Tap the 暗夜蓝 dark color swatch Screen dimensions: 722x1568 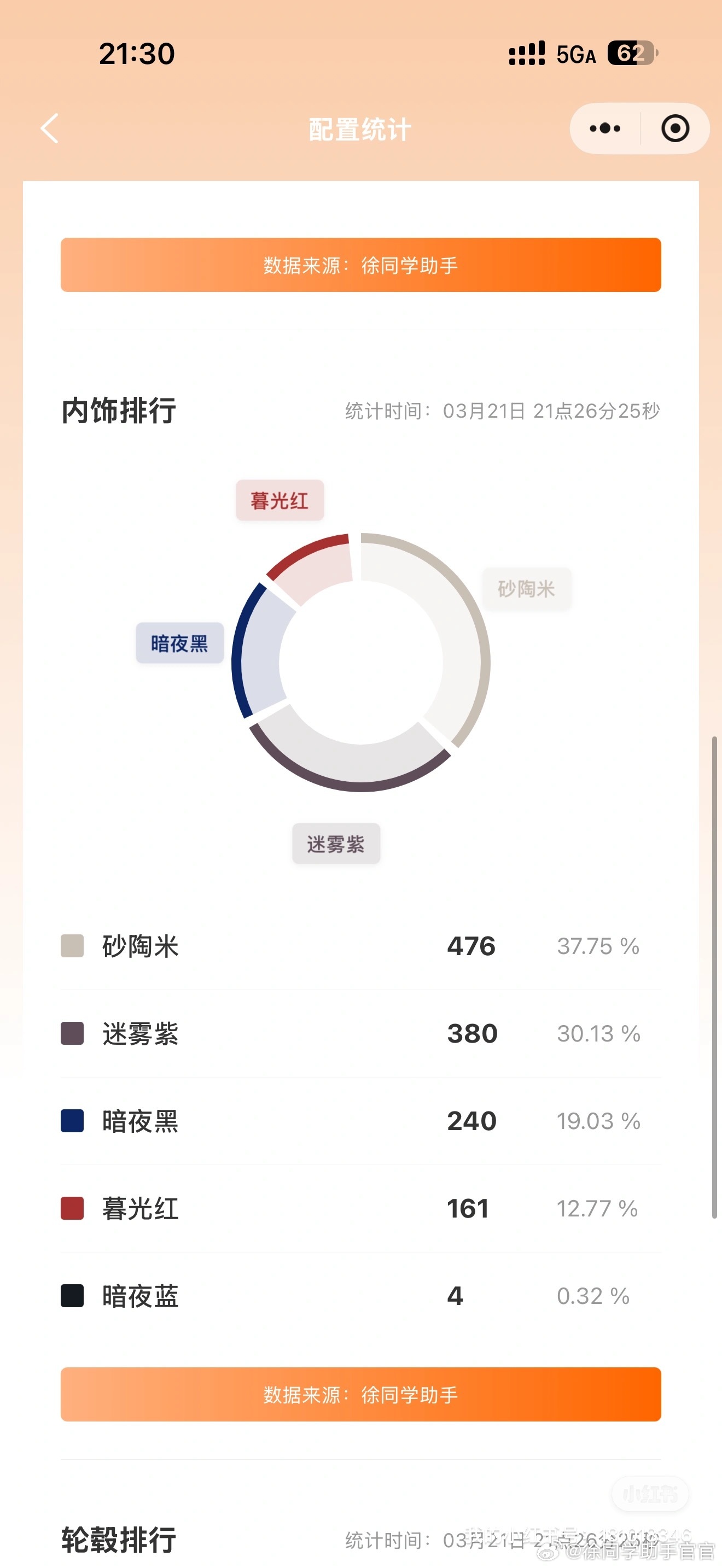coord(72,1296)
